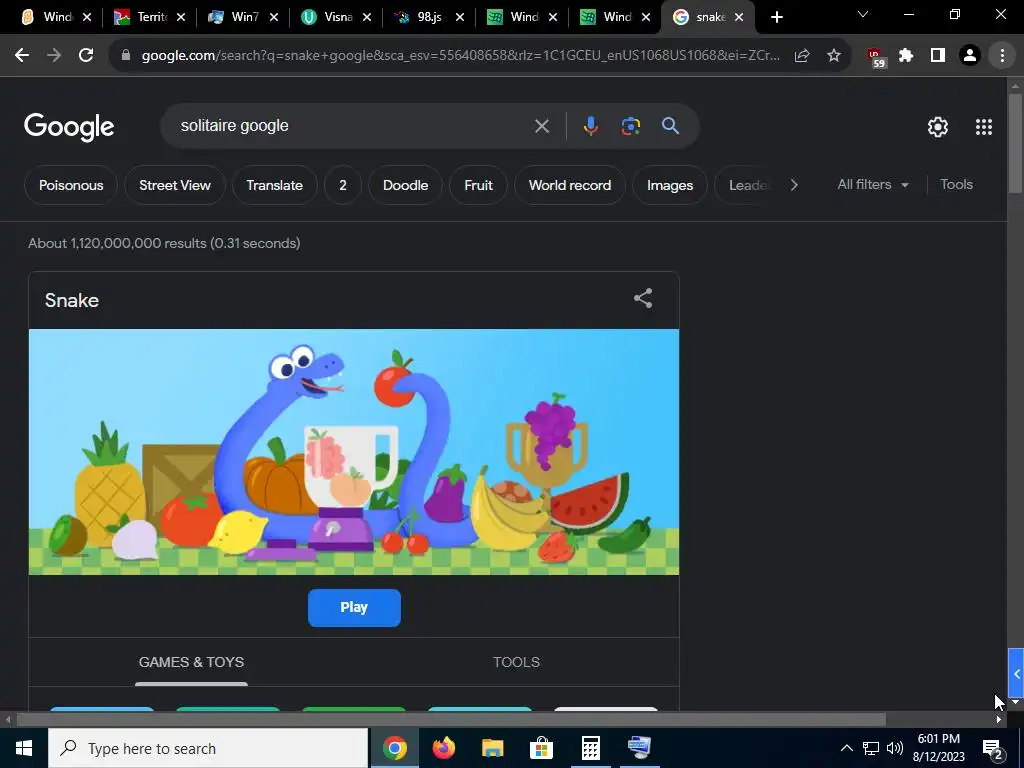Filter results by Street View
This screenshot has width=1024, height=768.
pyautogui.click(x=175, y=185)
